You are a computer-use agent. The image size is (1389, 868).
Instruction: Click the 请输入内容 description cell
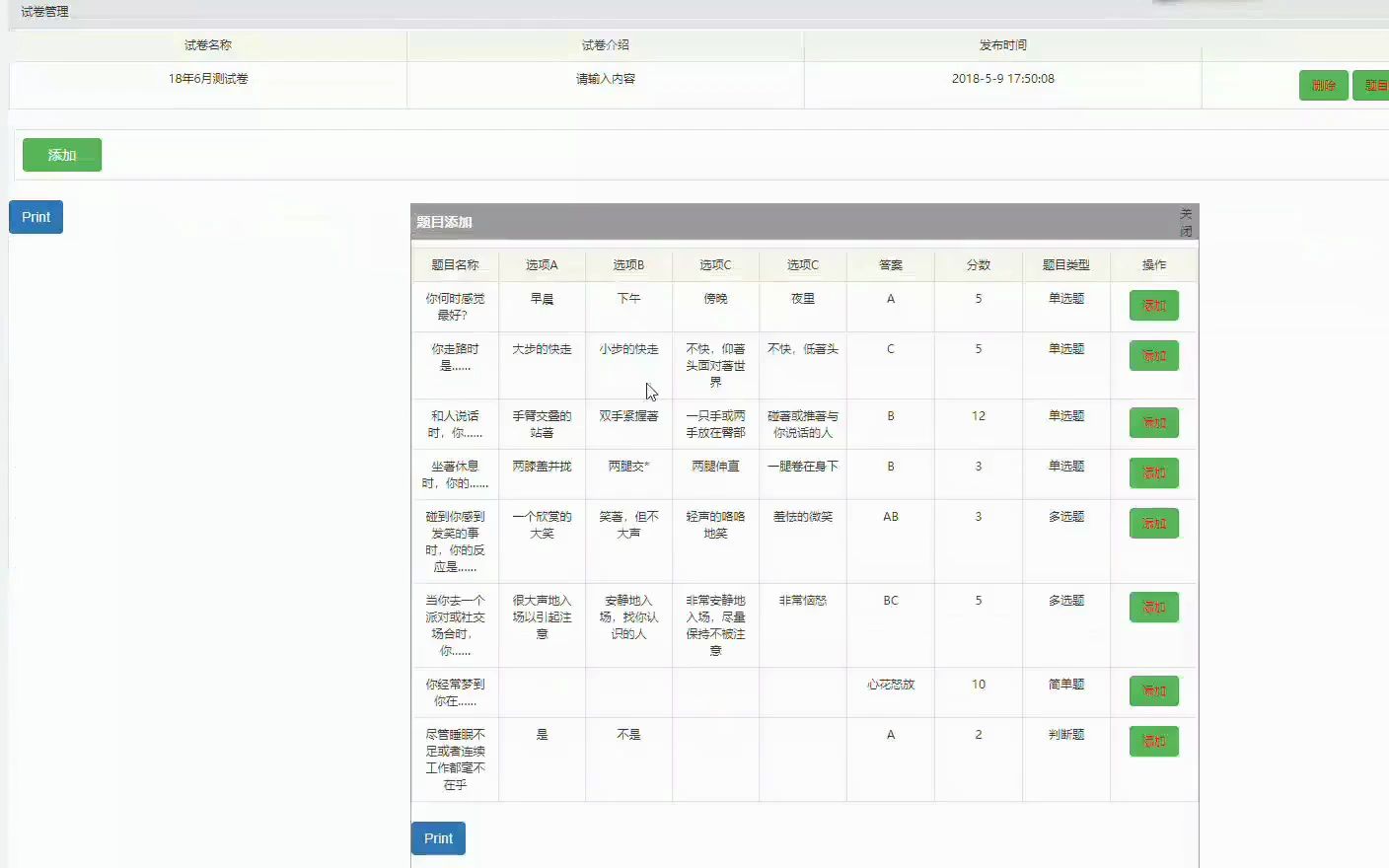point(606,79)
